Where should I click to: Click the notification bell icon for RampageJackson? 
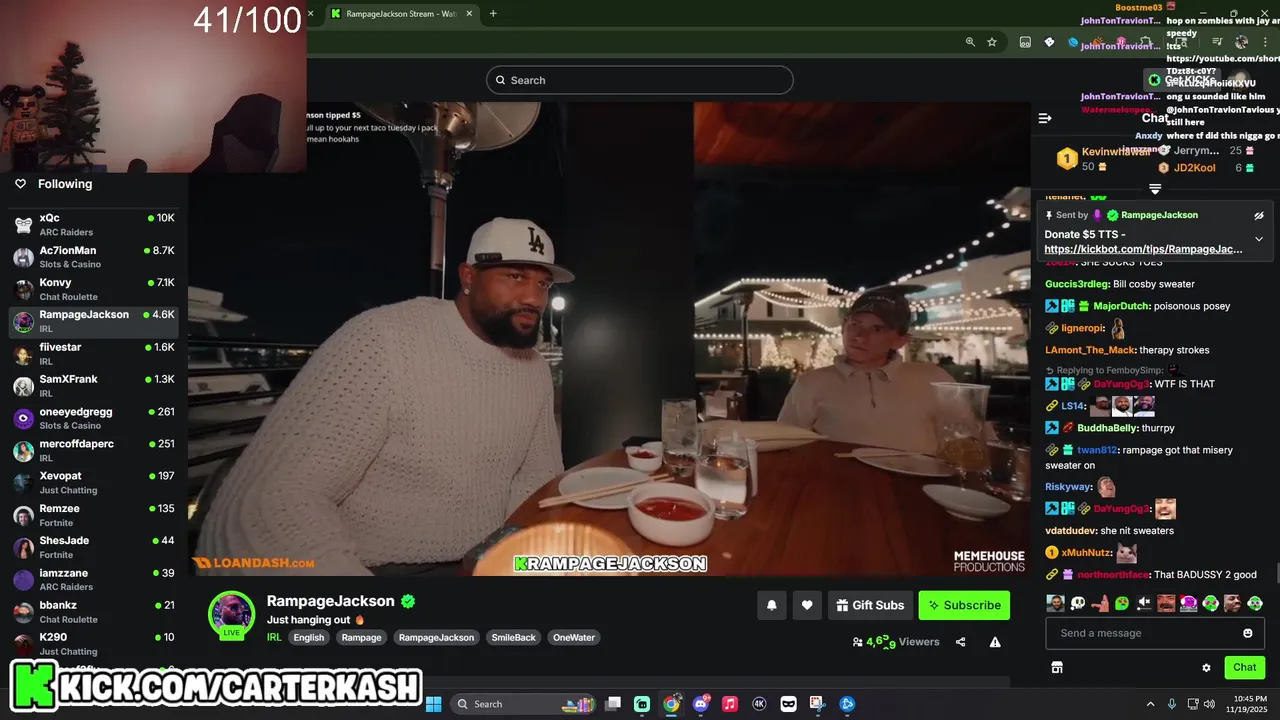(772, 605)
